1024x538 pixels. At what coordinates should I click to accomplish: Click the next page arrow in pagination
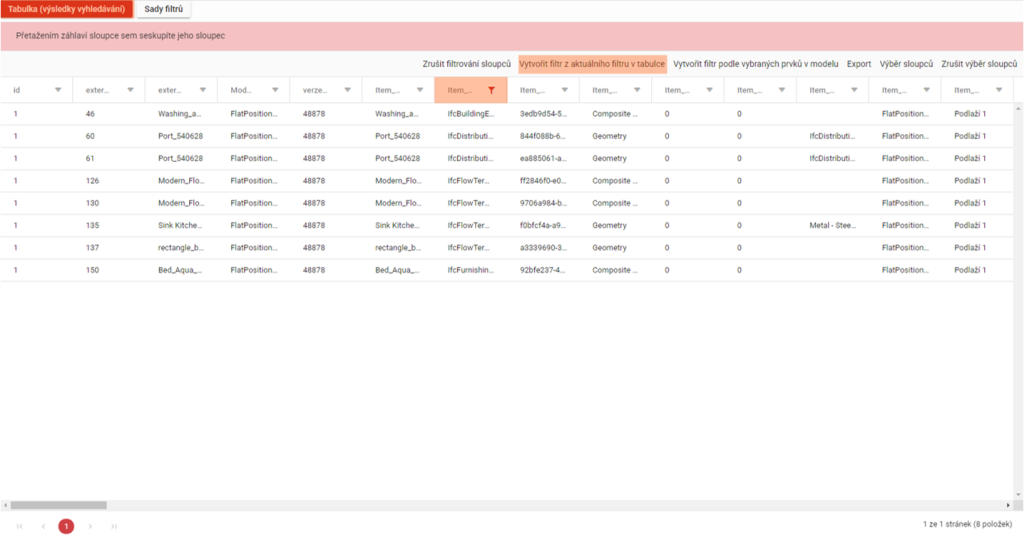tap(90, 526)
